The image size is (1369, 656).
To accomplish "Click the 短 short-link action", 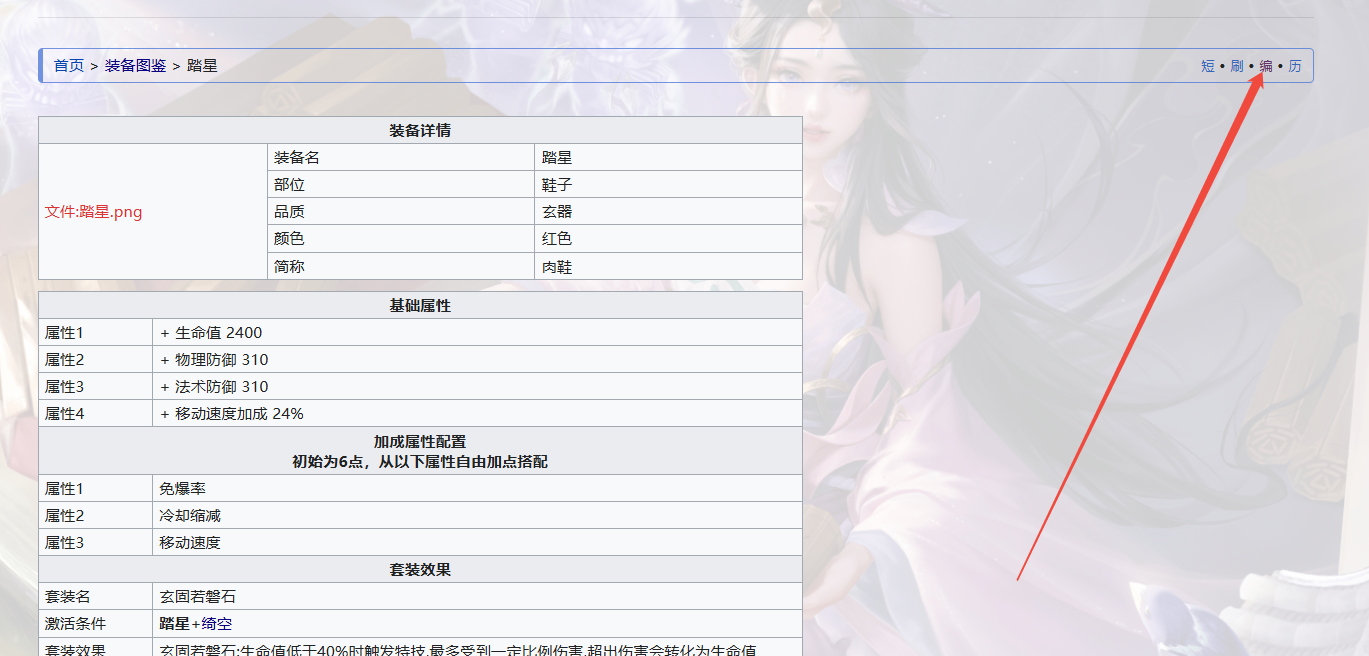I will click(1208, 66).
